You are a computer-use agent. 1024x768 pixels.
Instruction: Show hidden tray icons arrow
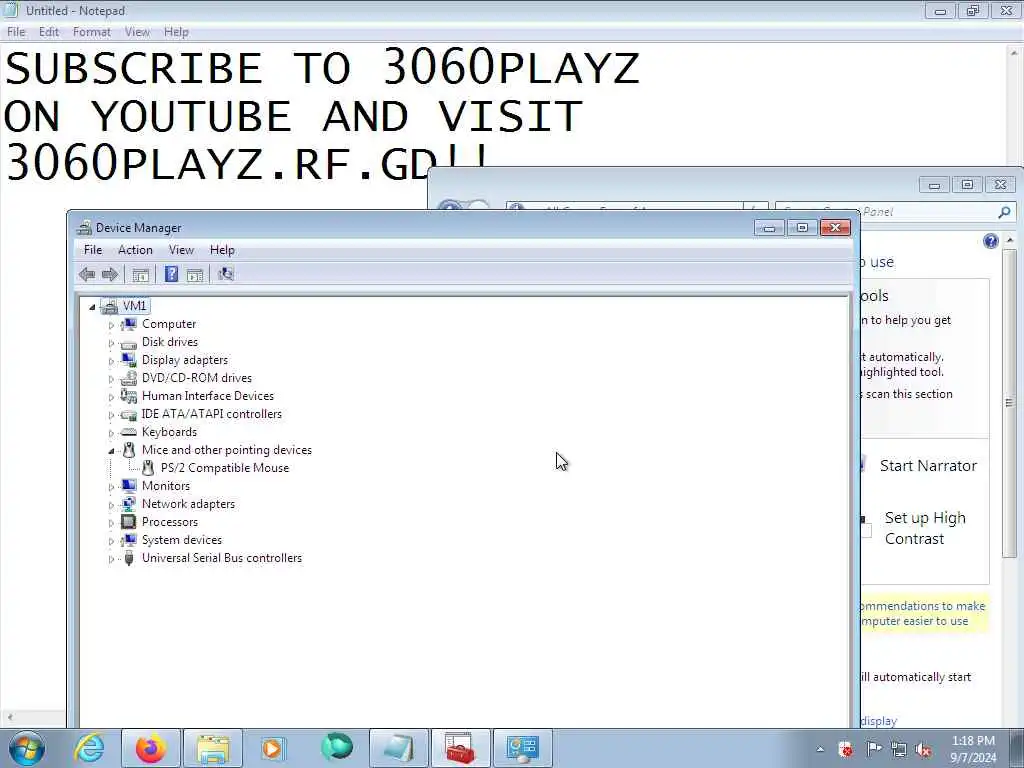click(x=820, y=750)
